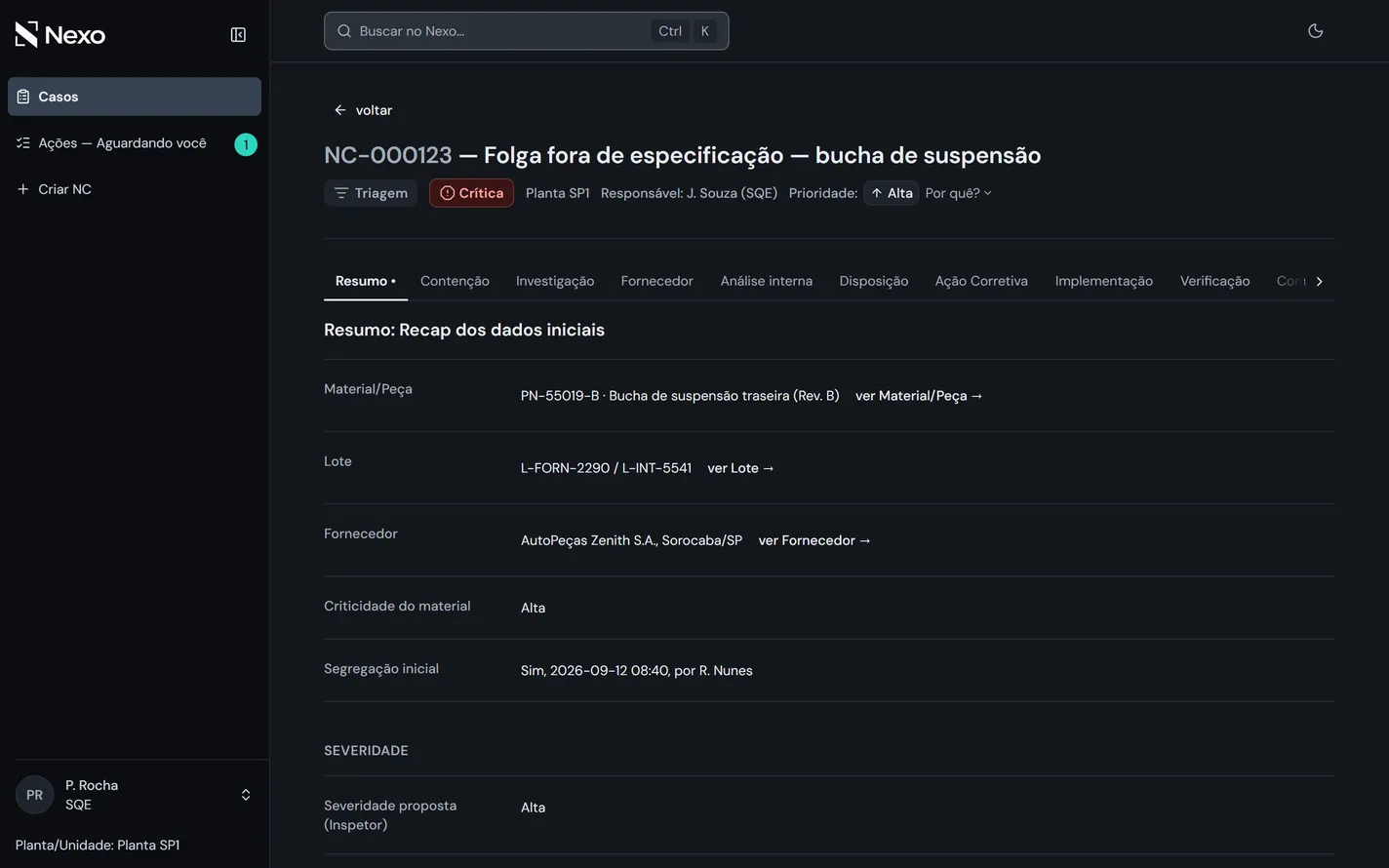1389x868 pixels.
Task: Open the Fornecedor tab
Action: 657,281
